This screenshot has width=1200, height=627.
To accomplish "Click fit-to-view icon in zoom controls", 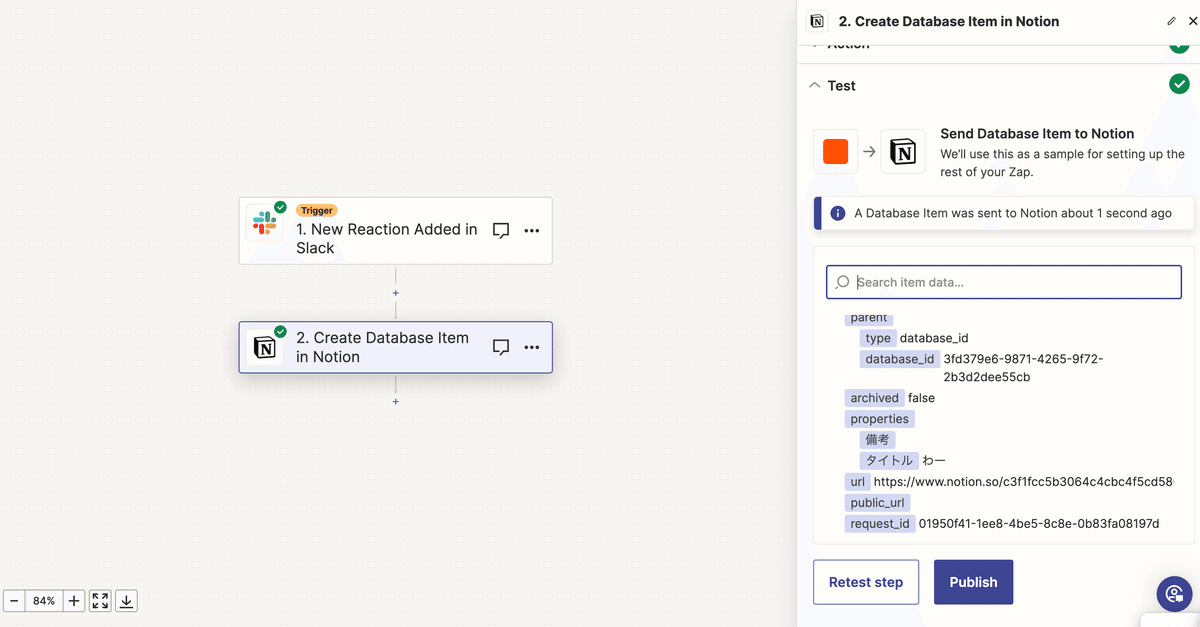I will (x=100, y=601).
